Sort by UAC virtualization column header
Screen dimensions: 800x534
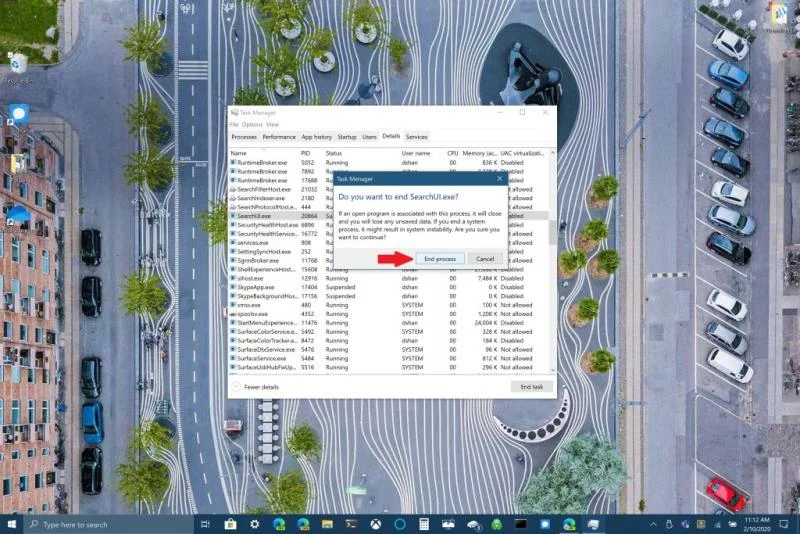522,153
